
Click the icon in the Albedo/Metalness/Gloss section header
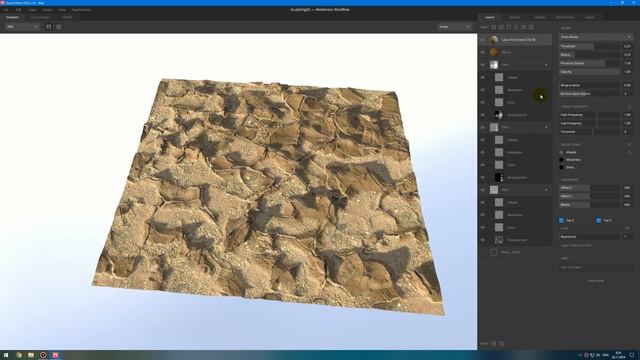[x=629, y=144]
